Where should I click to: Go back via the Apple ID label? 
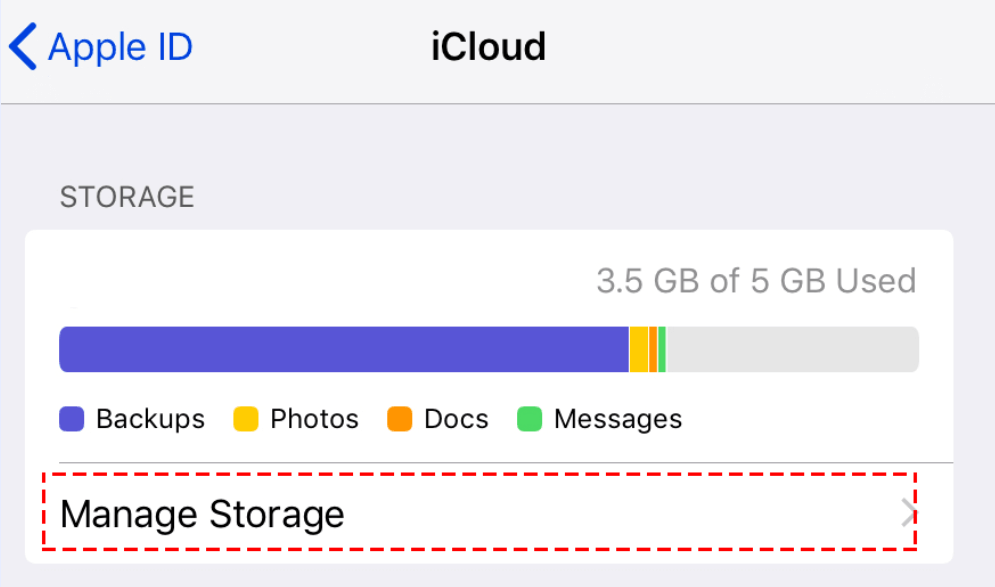click(x=120, y=47)
